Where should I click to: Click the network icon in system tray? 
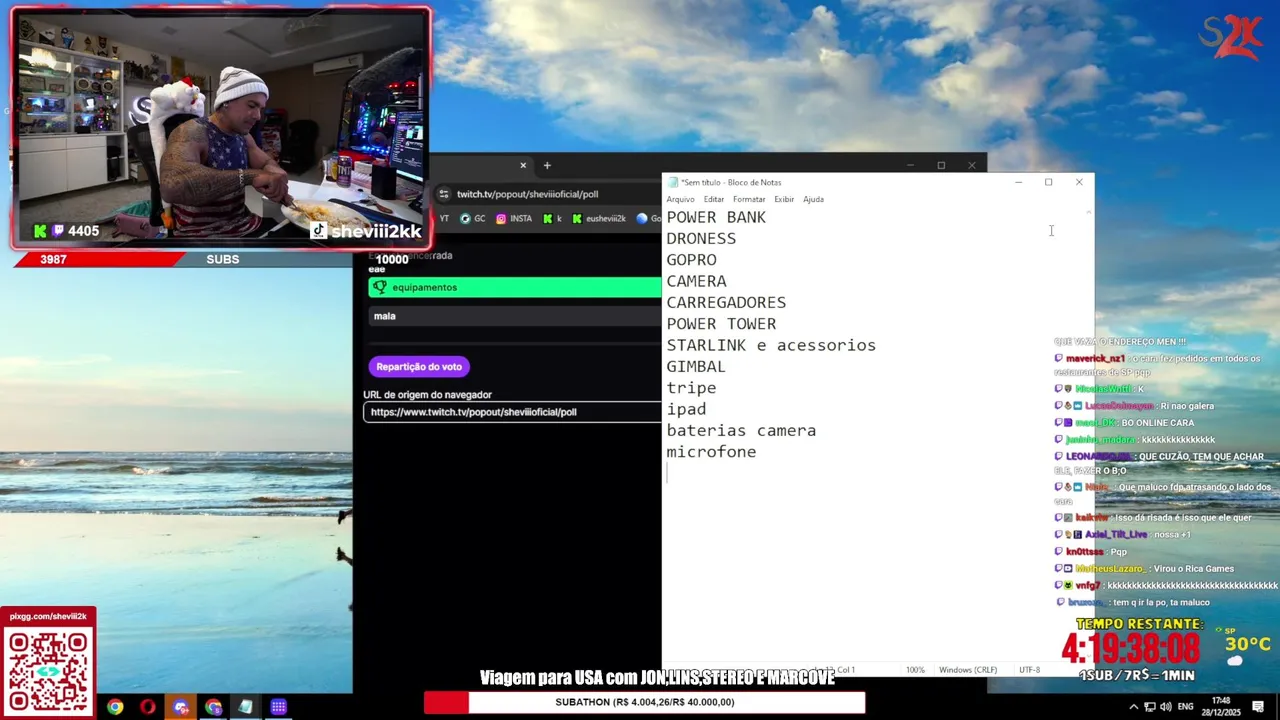point(1150,707)
